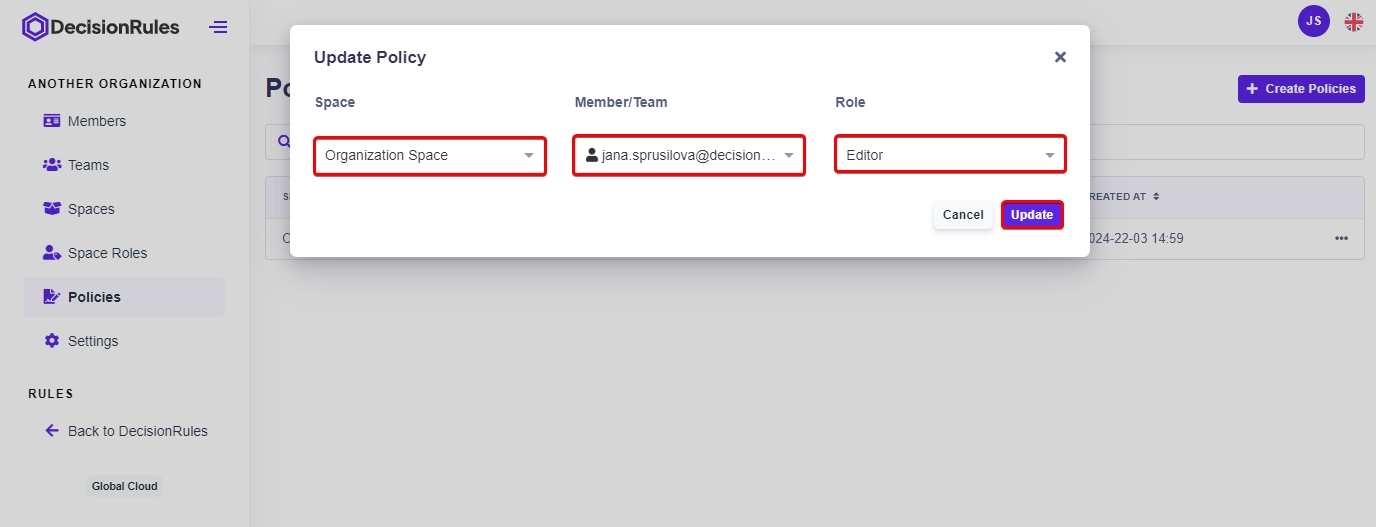1376x527 pixels.
Task: Select Policies in the sidebar
Action: tap(94, 297)
